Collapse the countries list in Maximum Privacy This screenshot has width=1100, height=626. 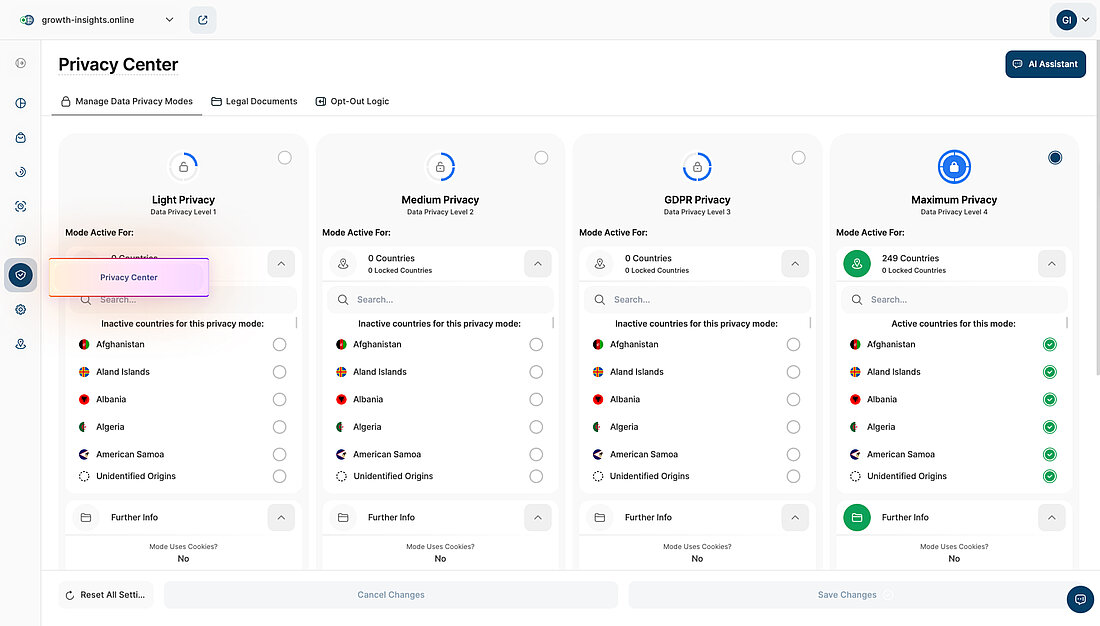pyautogui.click(x=1051, y=263)
